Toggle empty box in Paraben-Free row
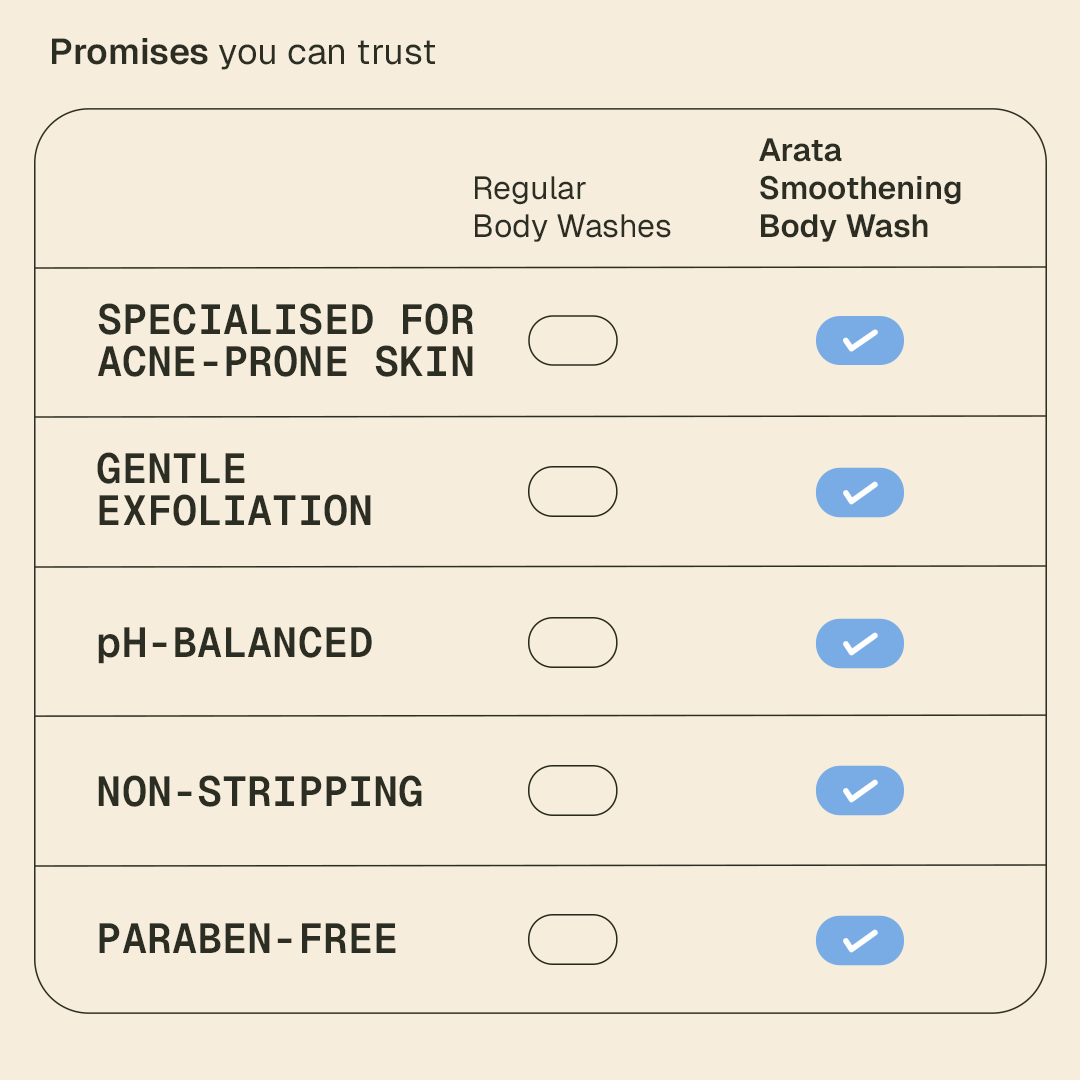The image size is (1080, 1080). pos(572,940)
